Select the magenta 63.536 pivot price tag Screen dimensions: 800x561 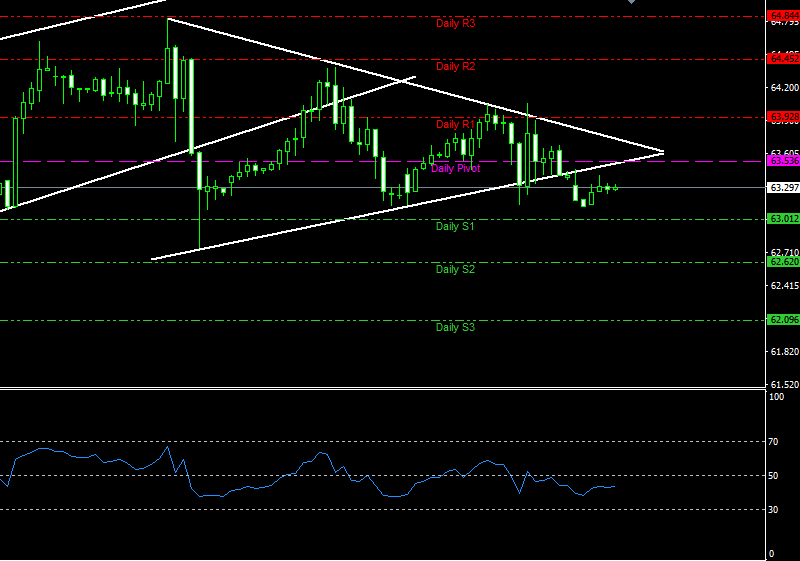(x=783, y=161)
